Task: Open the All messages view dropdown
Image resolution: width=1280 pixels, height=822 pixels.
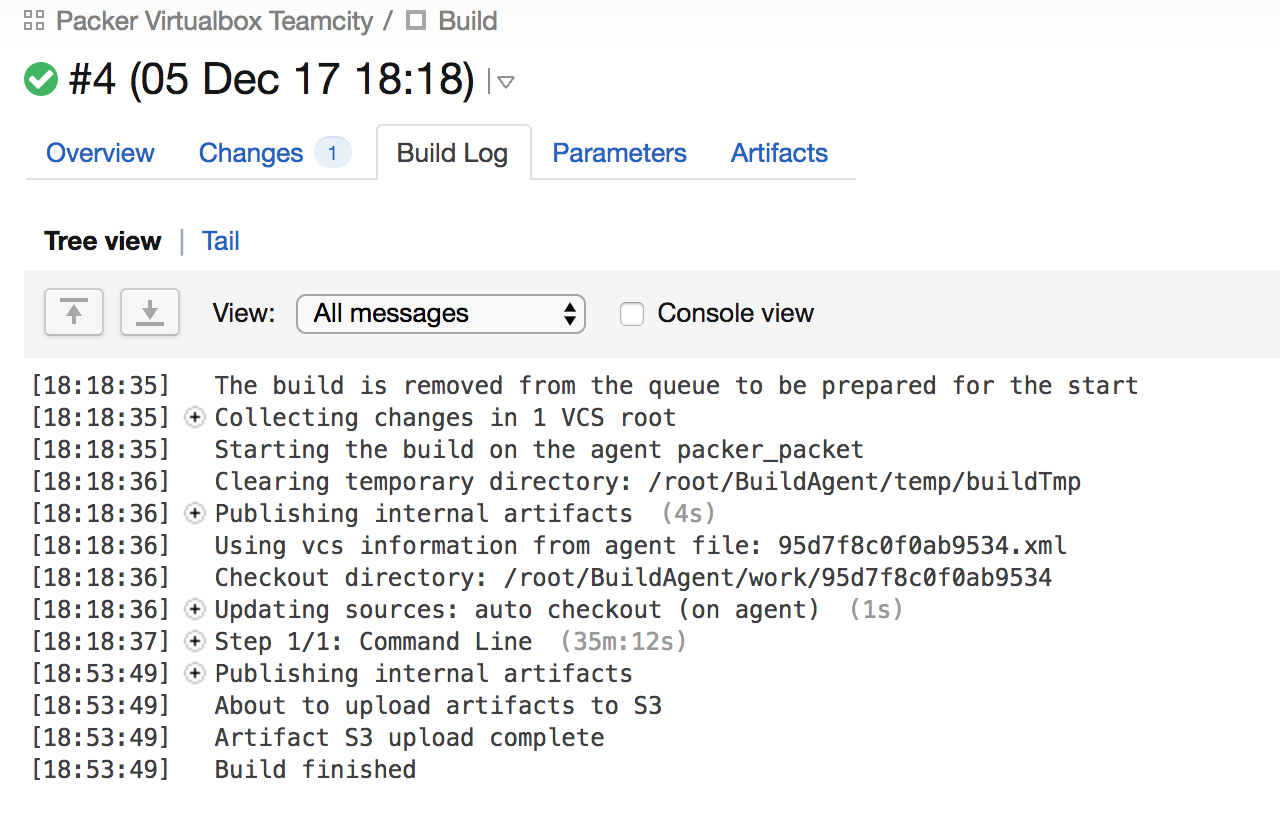Action: click(441, 314)
